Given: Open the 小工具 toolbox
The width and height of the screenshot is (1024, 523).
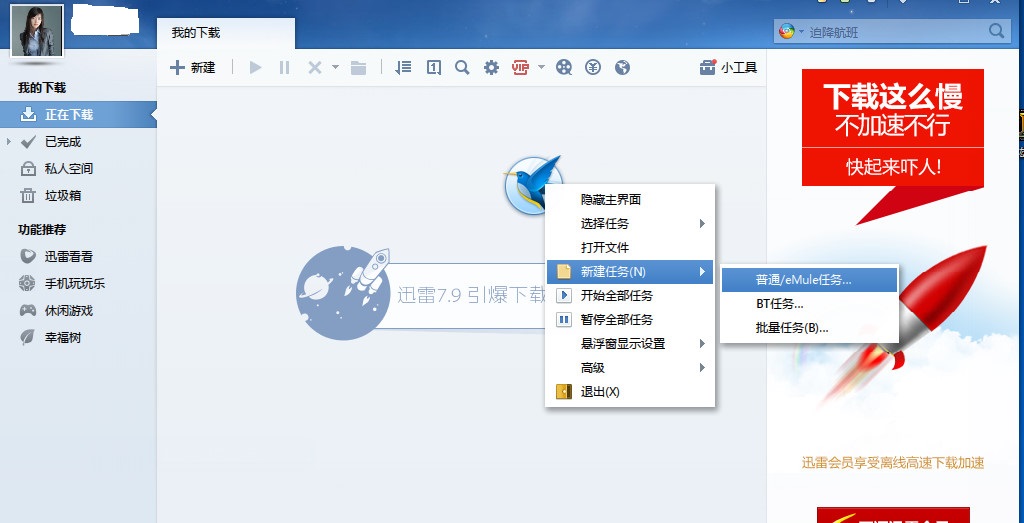Looking at the screenshot, I should [728, 67].
